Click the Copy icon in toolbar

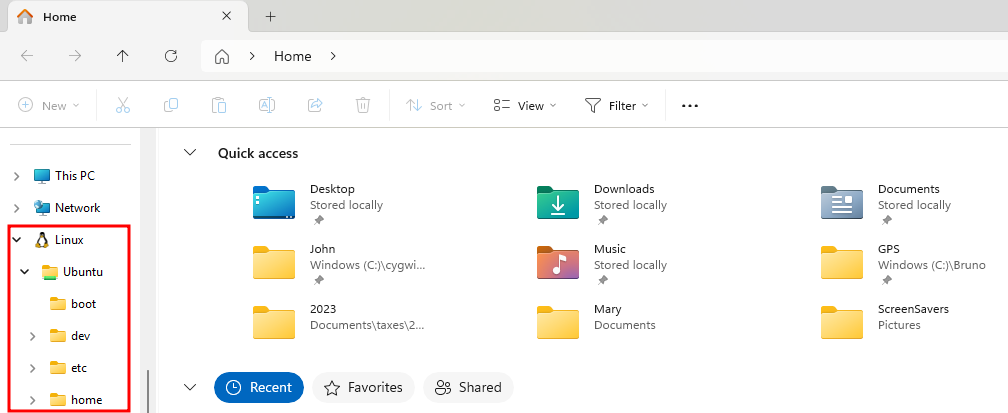coord(171,105)
